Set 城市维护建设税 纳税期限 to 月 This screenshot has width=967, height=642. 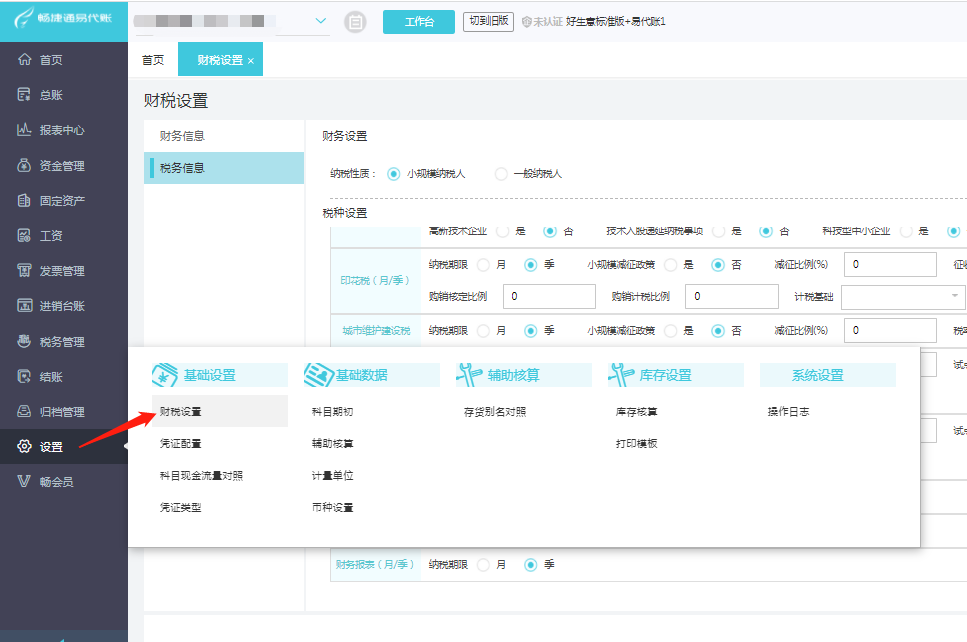484,331
